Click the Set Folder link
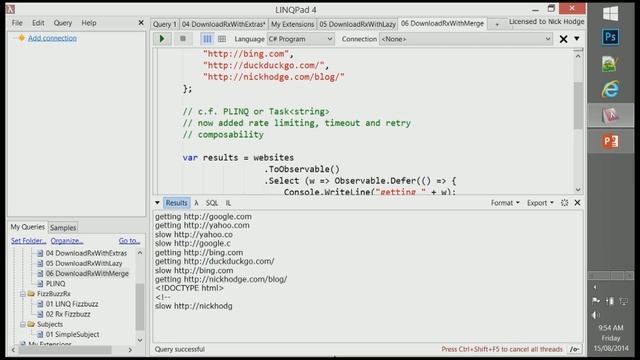 tap(28, 241)
